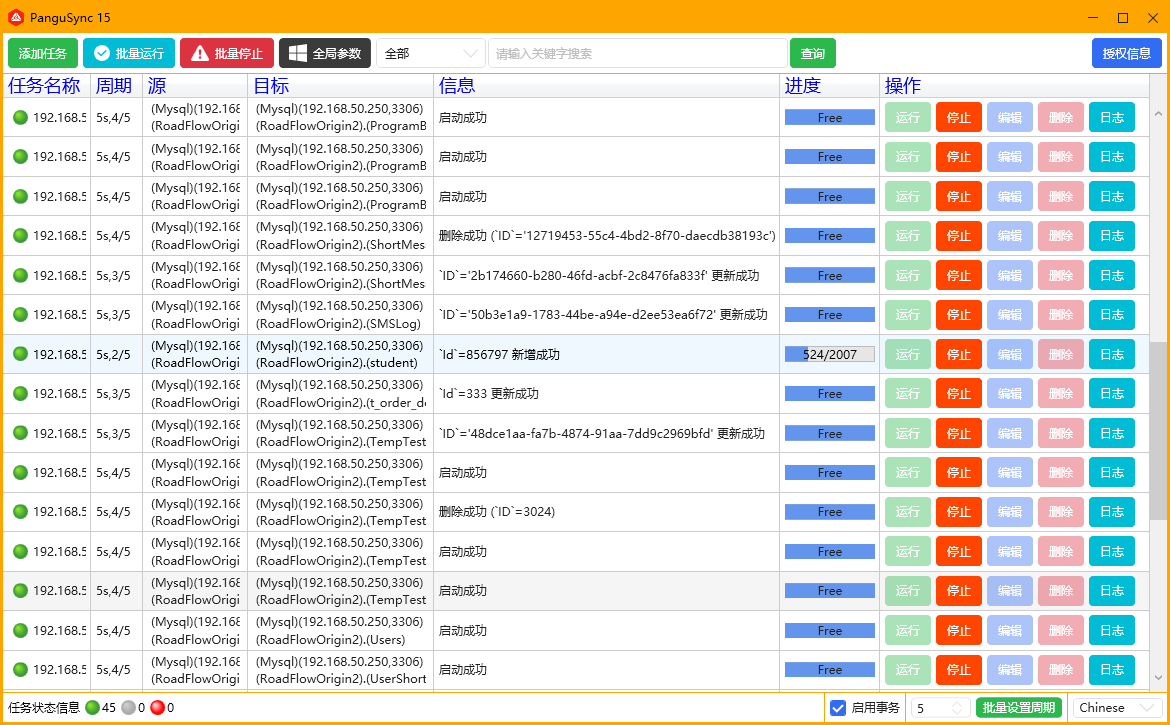Viewport: 1170px width, 725px height.
Task: Click the green status dot of student row
Action: tap(20, 354)
